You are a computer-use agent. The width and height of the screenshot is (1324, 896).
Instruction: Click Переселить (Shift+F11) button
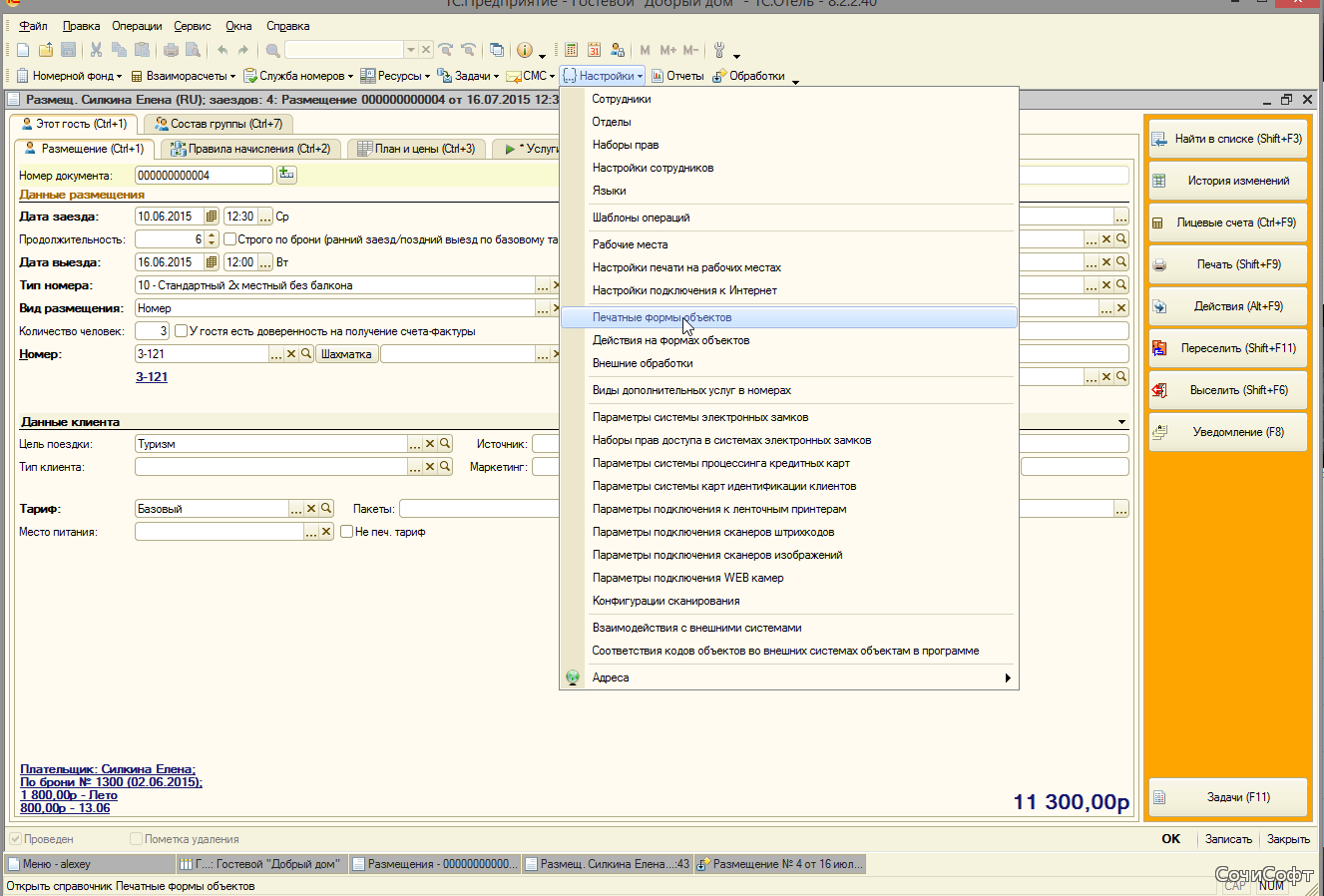tap(1227, 348)
